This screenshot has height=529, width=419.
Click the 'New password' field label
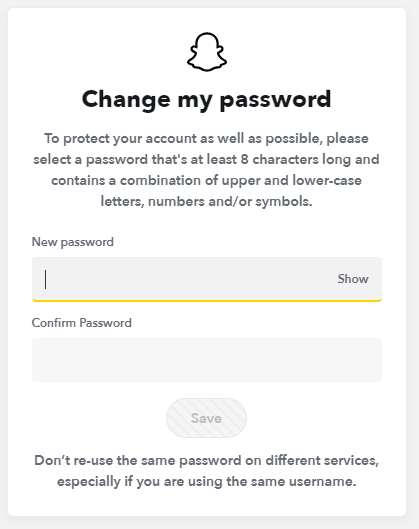(73, 242)
